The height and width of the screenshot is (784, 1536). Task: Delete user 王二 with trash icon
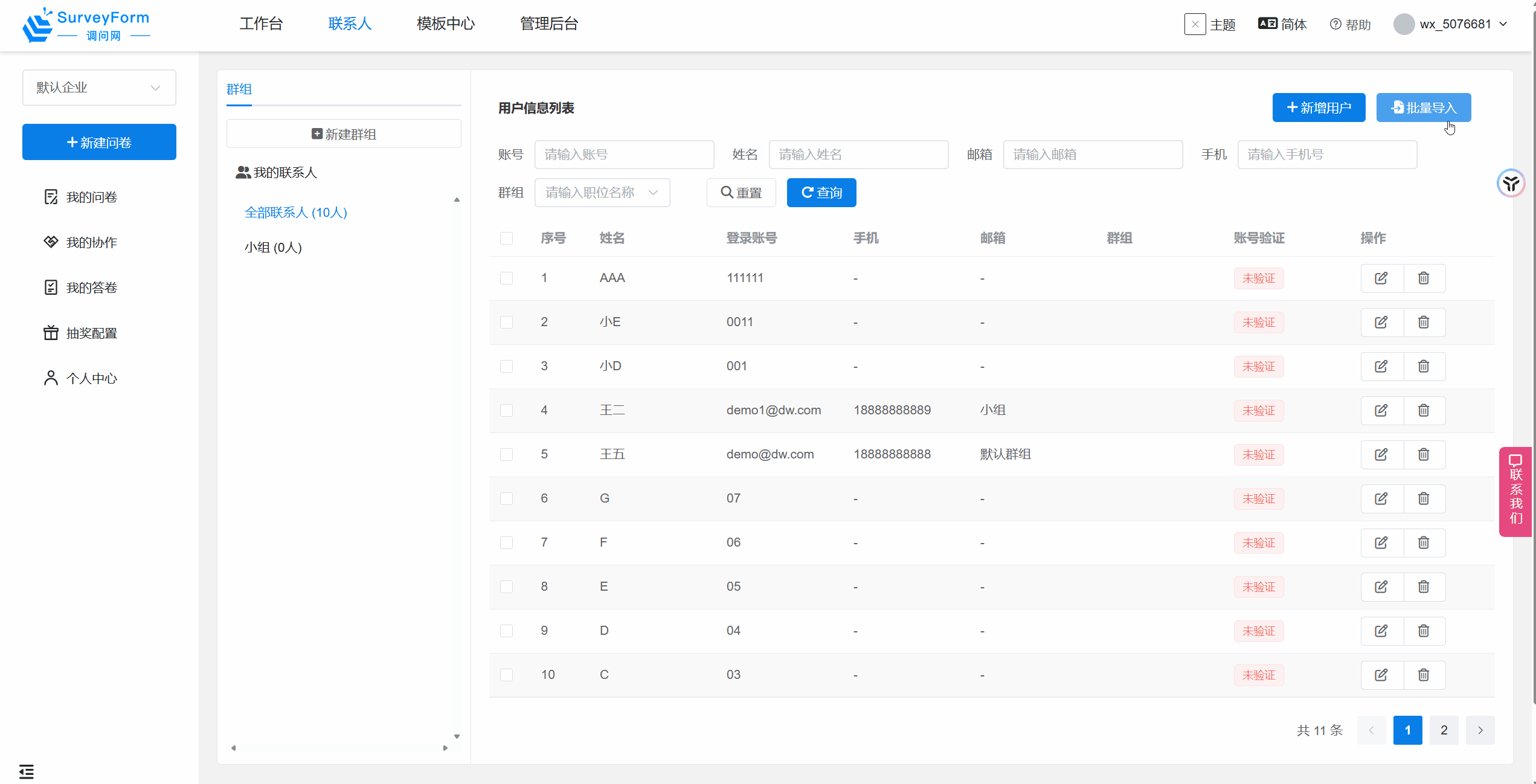tap(1424, 410)
